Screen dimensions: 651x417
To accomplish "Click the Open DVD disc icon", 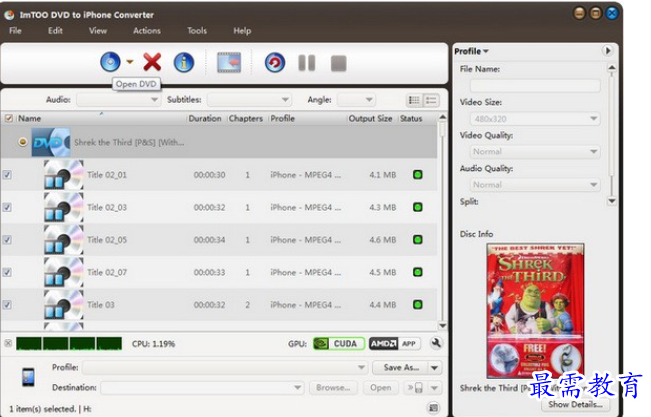I will click(110, 62).
